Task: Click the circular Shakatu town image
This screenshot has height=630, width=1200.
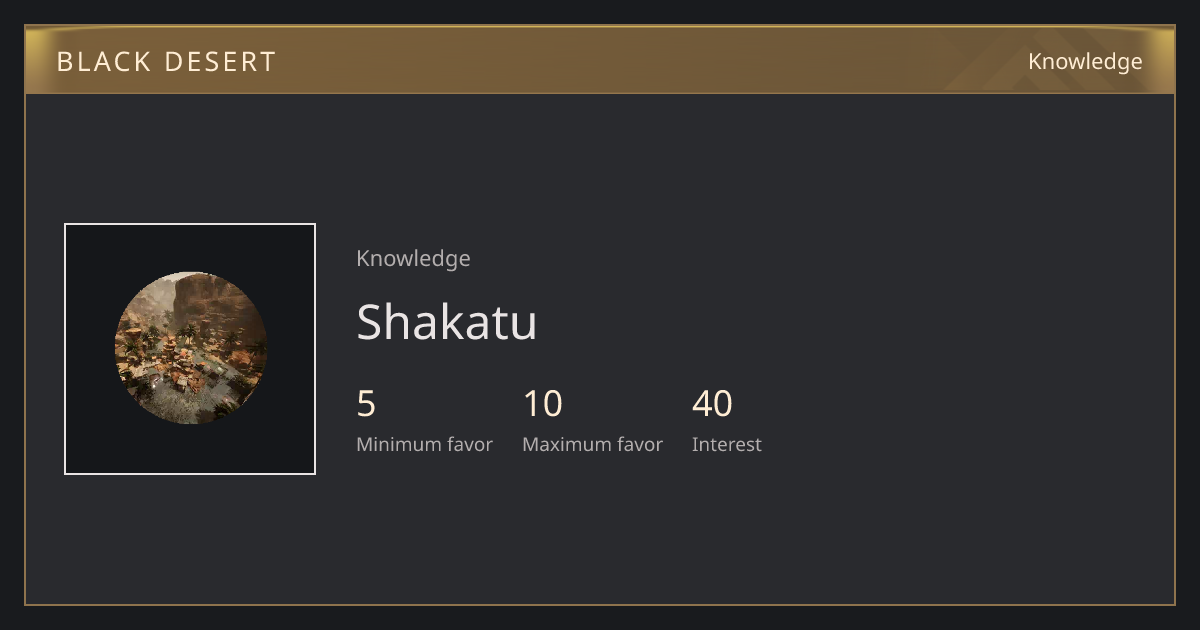Action: click(191, 348)
